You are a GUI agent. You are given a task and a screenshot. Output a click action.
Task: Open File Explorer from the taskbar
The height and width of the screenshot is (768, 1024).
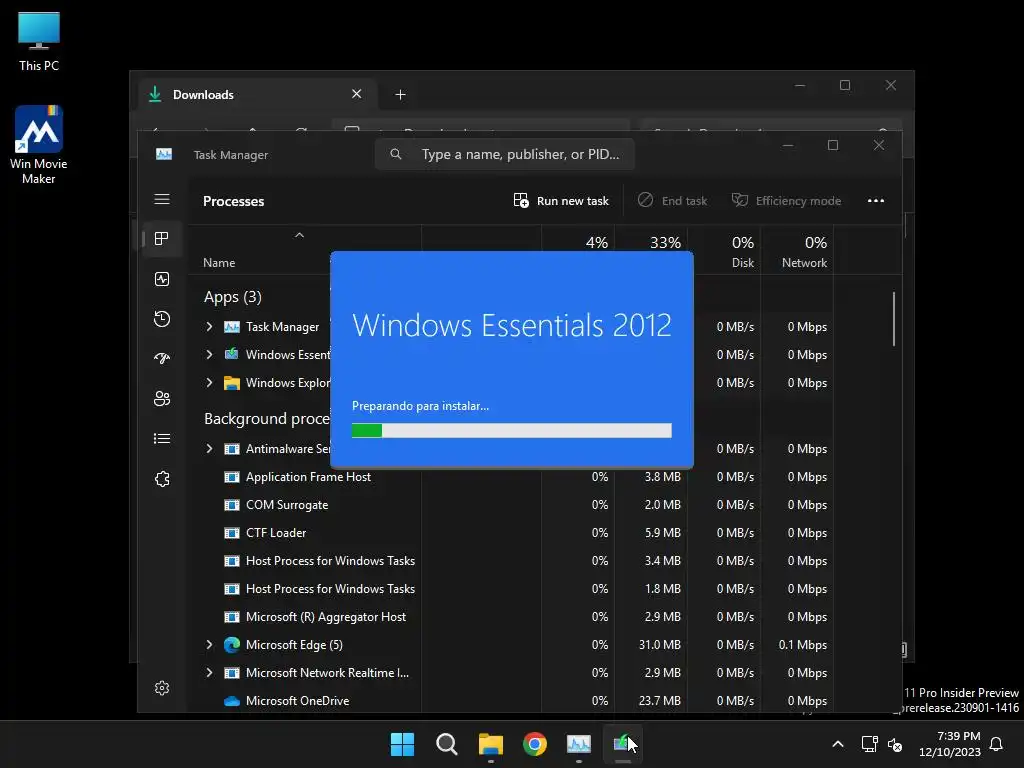click(490, 744)
